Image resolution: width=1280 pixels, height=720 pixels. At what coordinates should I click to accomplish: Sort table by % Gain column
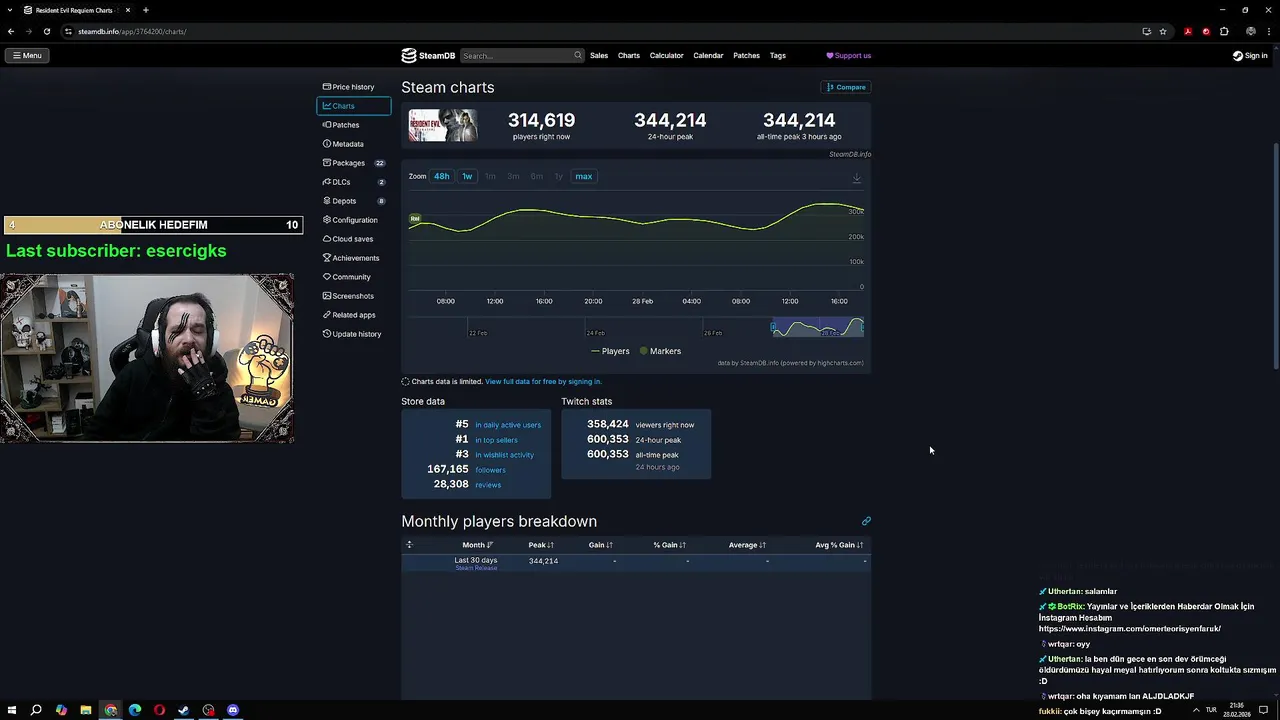pos(669,545)
